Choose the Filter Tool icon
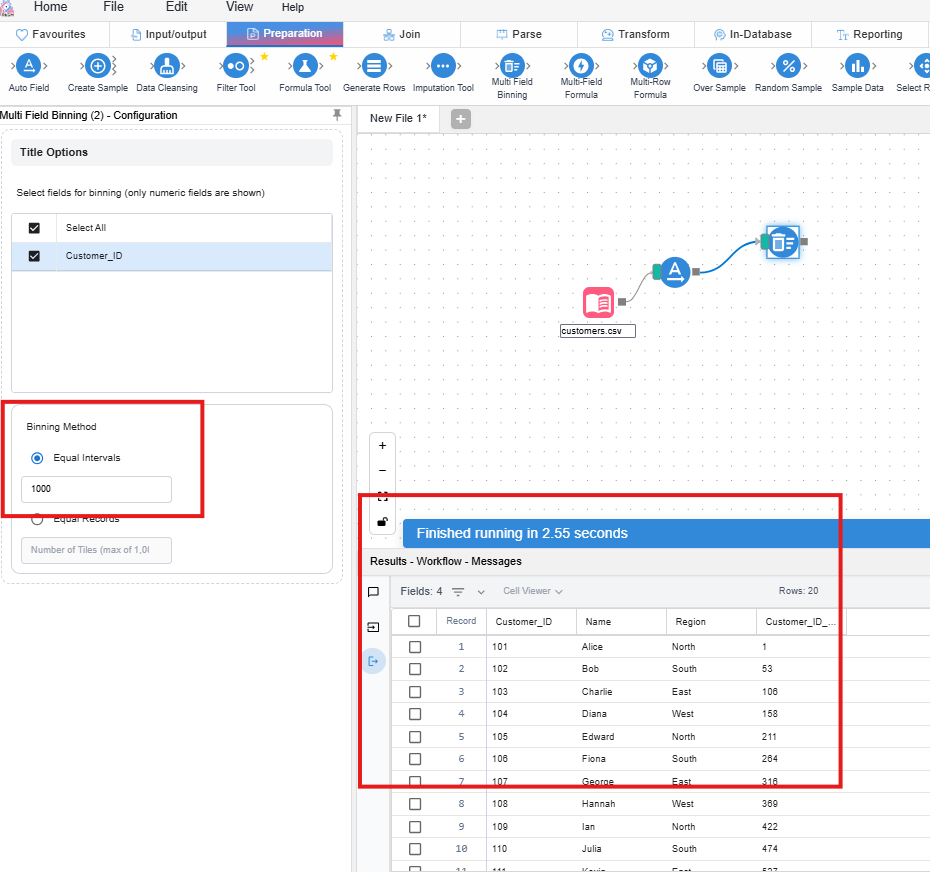Viewport: 930px width, 872px height. tap(236, 66)
